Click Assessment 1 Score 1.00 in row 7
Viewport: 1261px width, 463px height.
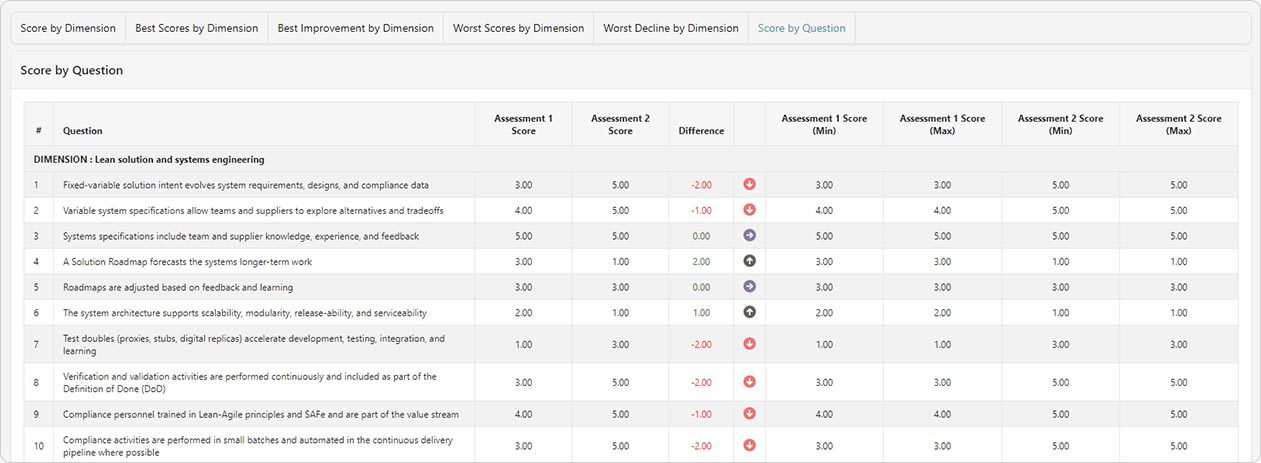point(523,345)
